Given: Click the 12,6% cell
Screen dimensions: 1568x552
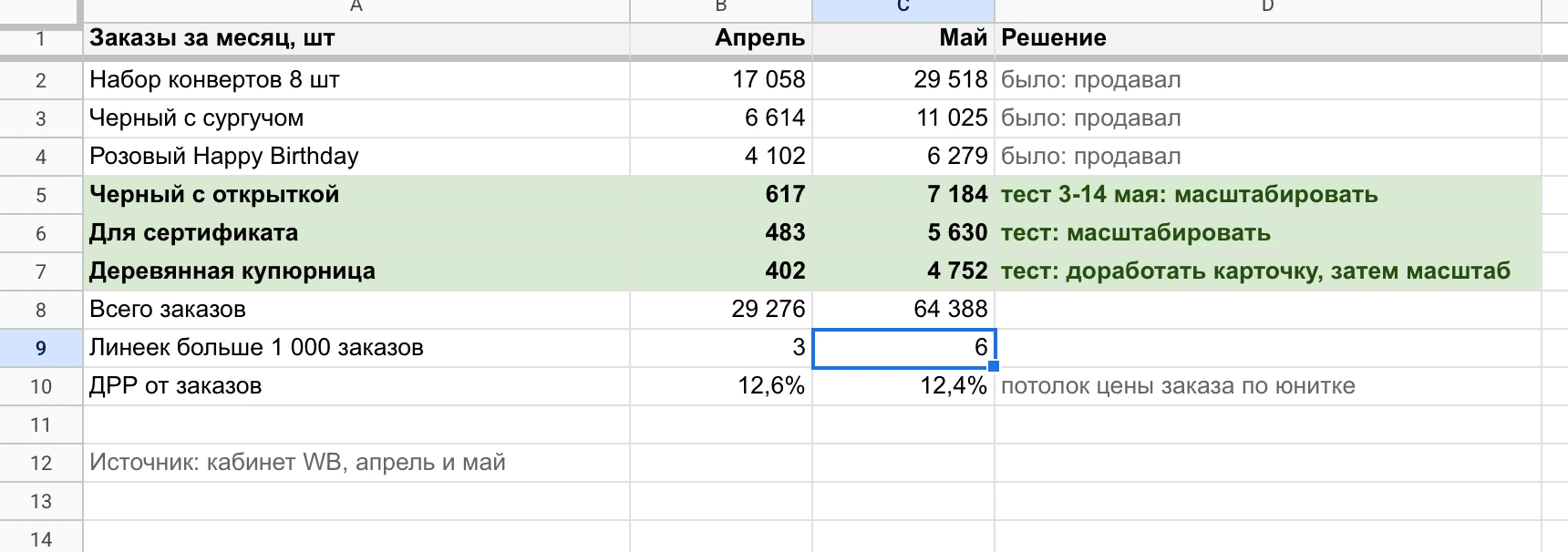Looking at the screenshot, I should (720, 386).
